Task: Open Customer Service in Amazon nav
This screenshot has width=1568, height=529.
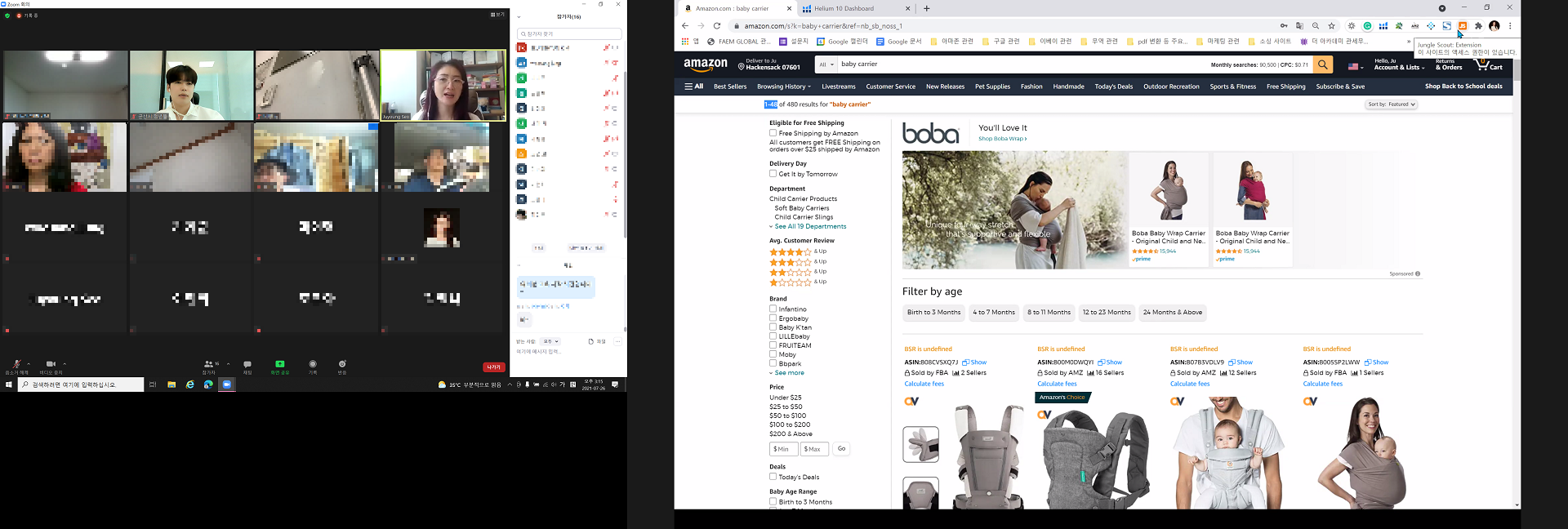Action: (x=890, y=87)
